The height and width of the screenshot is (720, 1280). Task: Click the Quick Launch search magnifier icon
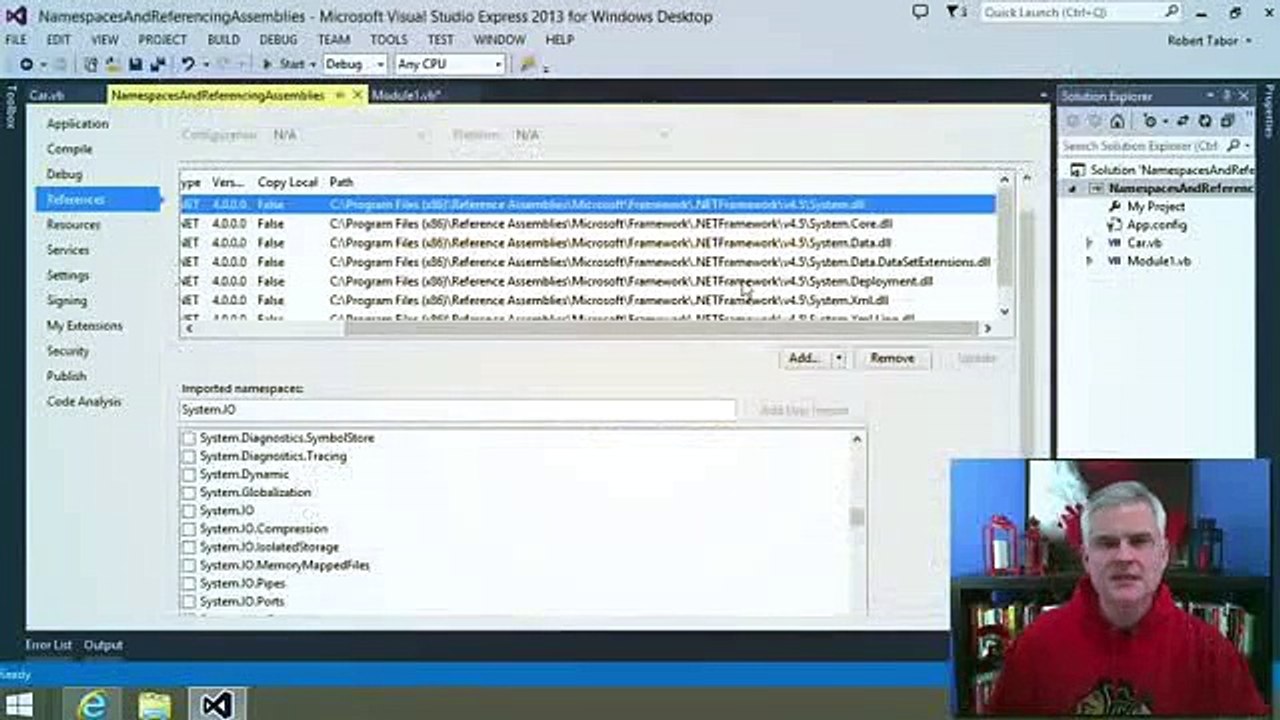(1172, 12)
